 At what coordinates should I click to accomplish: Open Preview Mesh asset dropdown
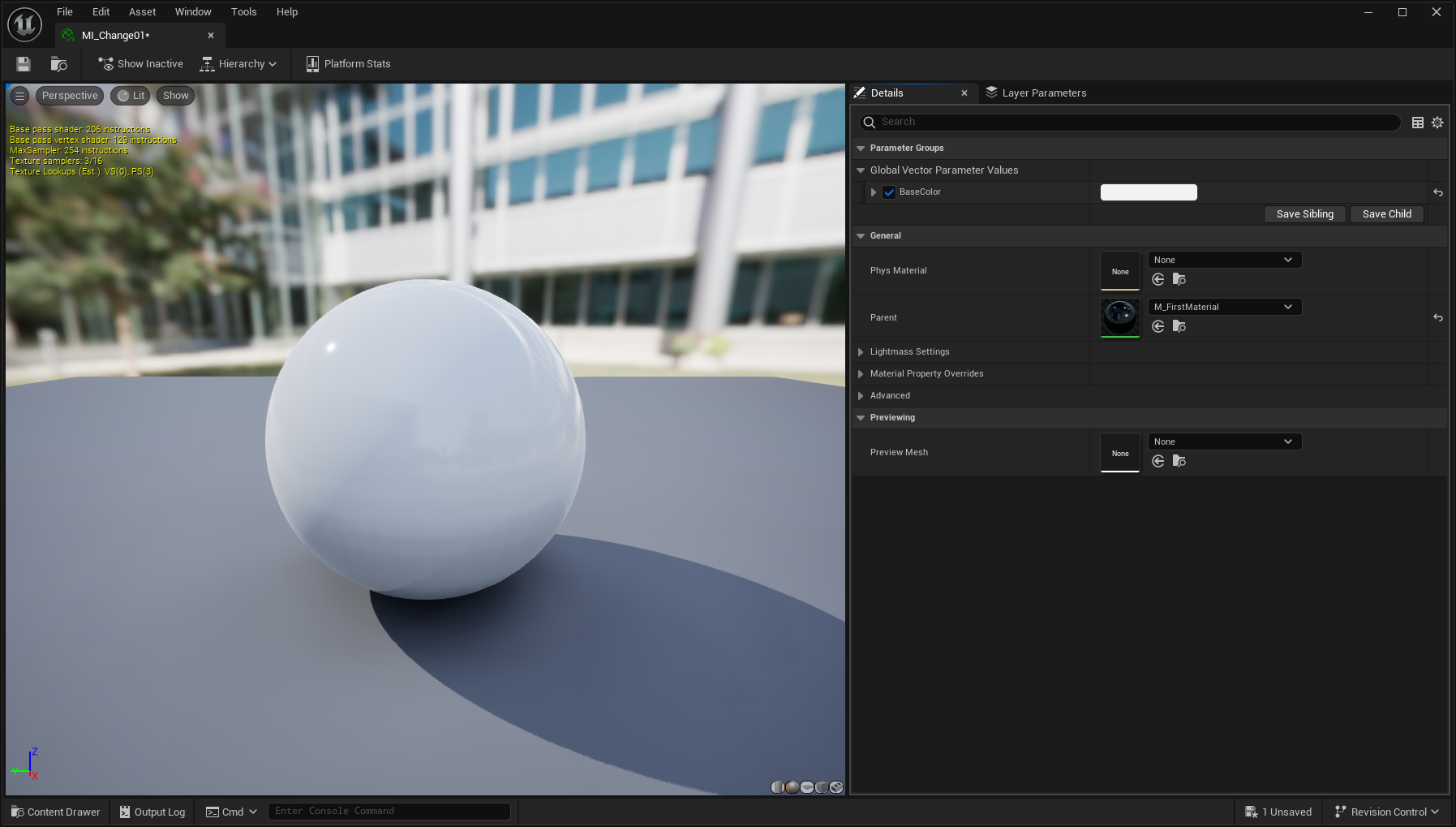click(x=1225, y=441)
